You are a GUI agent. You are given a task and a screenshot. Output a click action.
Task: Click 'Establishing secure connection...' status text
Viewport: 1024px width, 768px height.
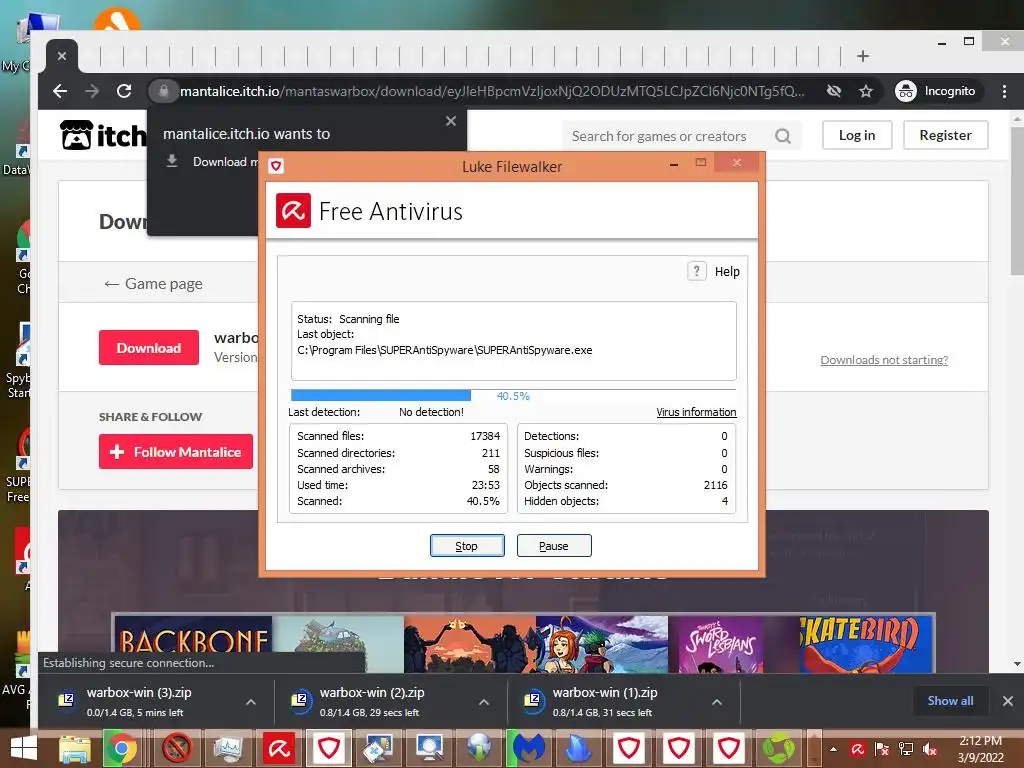pos(129,663)
